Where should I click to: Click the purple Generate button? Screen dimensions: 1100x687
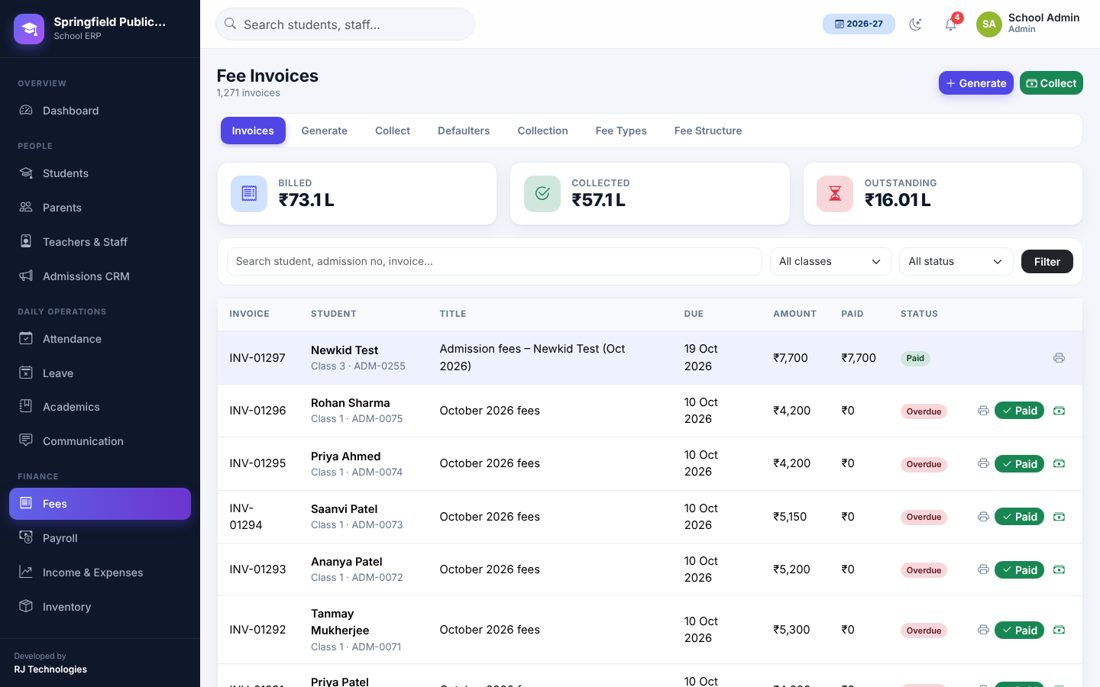pyautogui.click(x=976, y=83)
